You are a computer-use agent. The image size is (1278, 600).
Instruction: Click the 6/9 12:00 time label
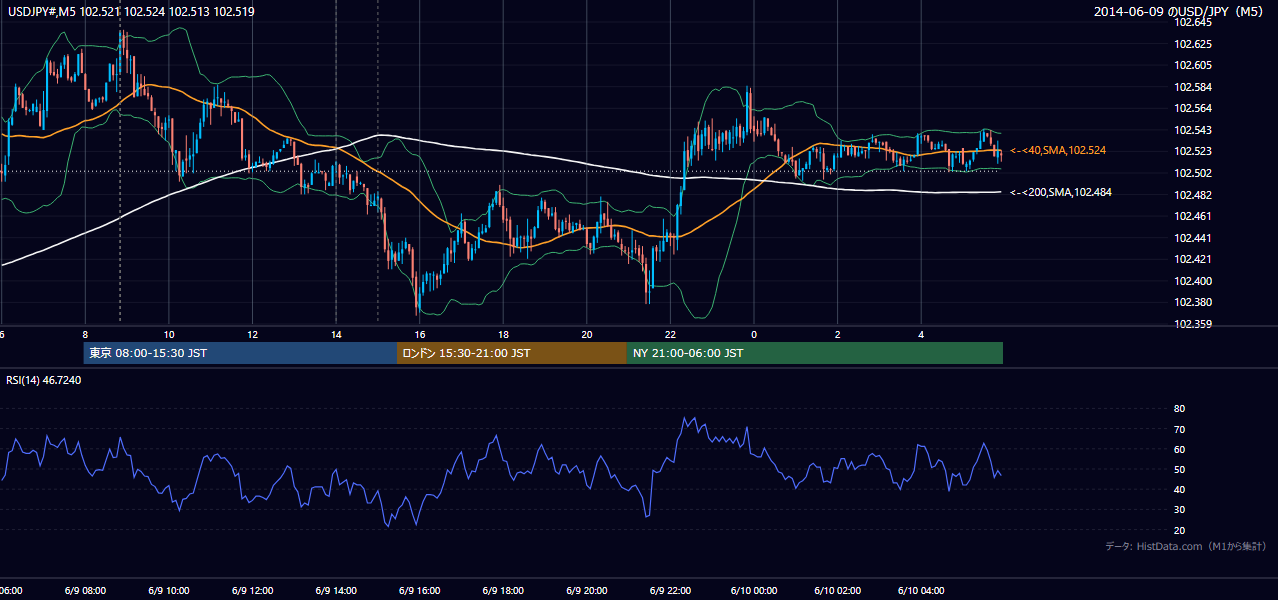point(252,591)
